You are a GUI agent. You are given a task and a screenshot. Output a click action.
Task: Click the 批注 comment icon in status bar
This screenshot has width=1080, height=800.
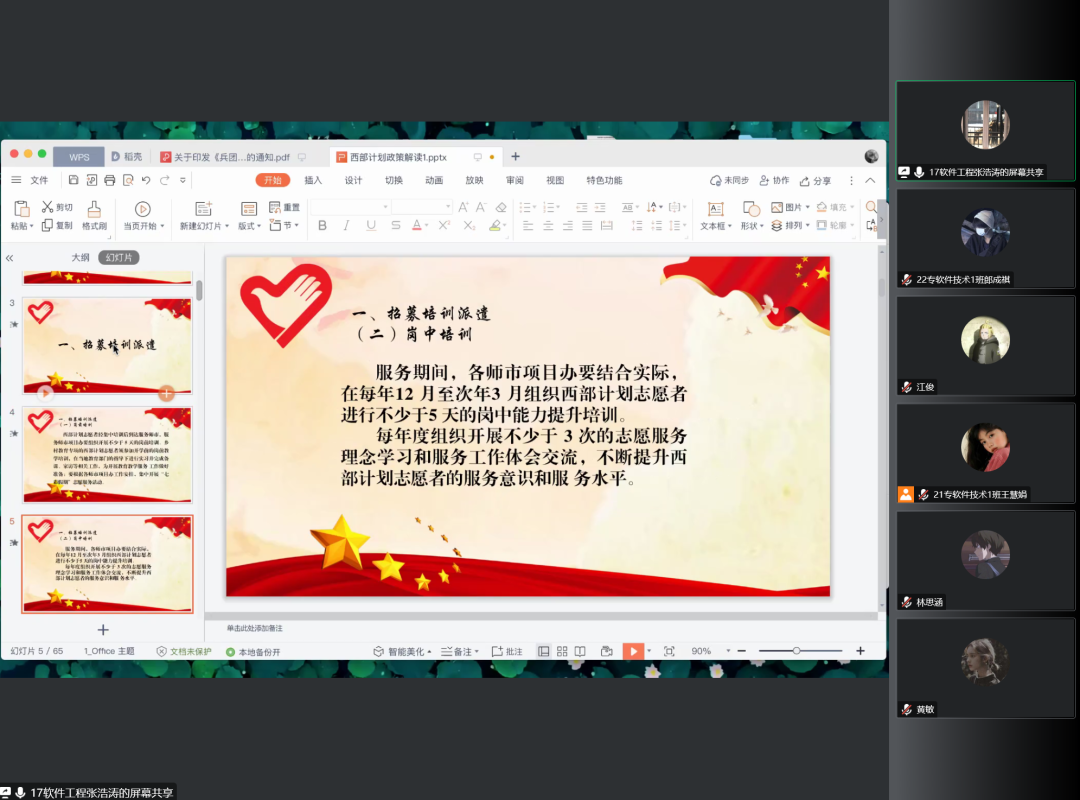pos(509,651)
